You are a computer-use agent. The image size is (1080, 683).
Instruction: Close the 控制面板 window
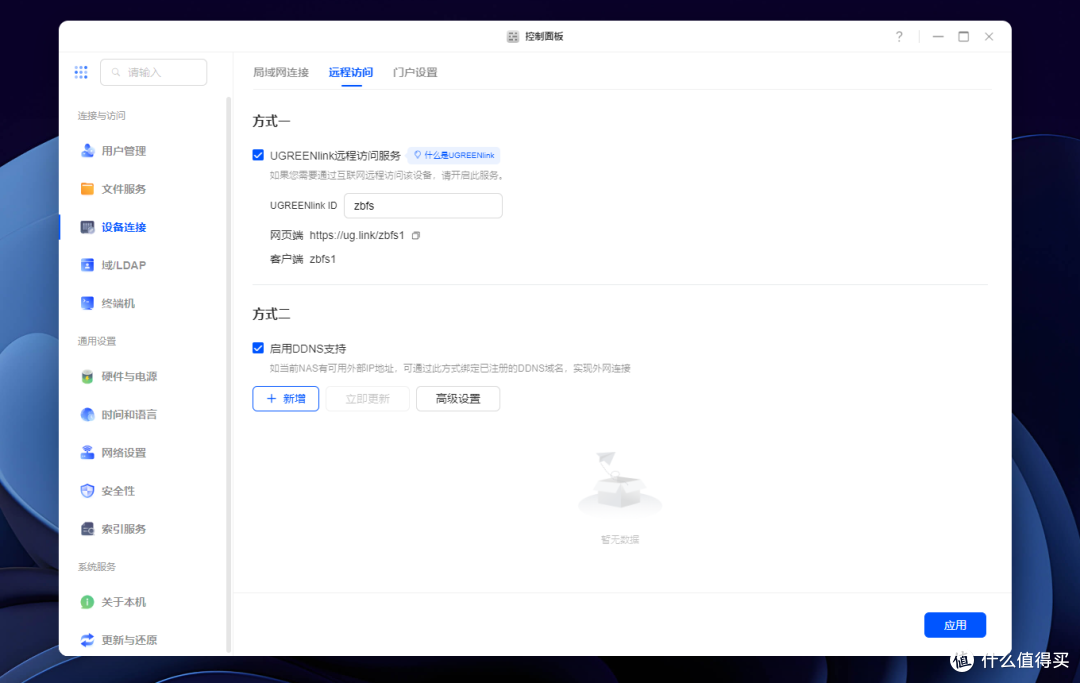pos(989,36)
